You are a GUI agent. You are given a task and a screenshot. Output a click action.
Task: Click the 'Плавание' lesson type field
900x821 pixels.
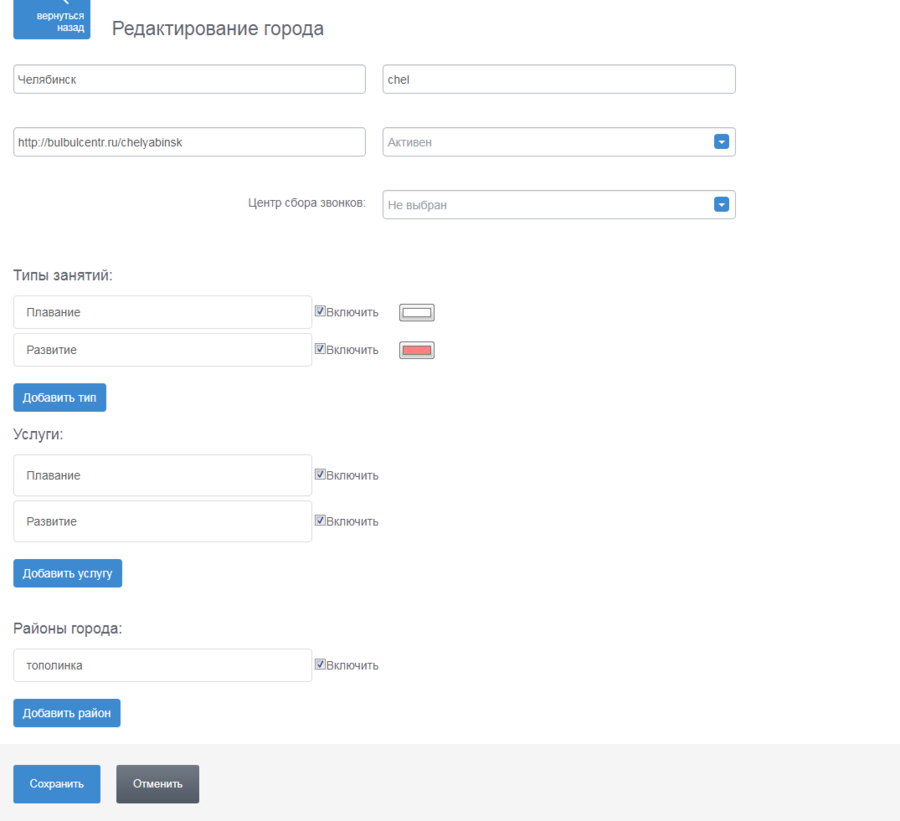162,312
